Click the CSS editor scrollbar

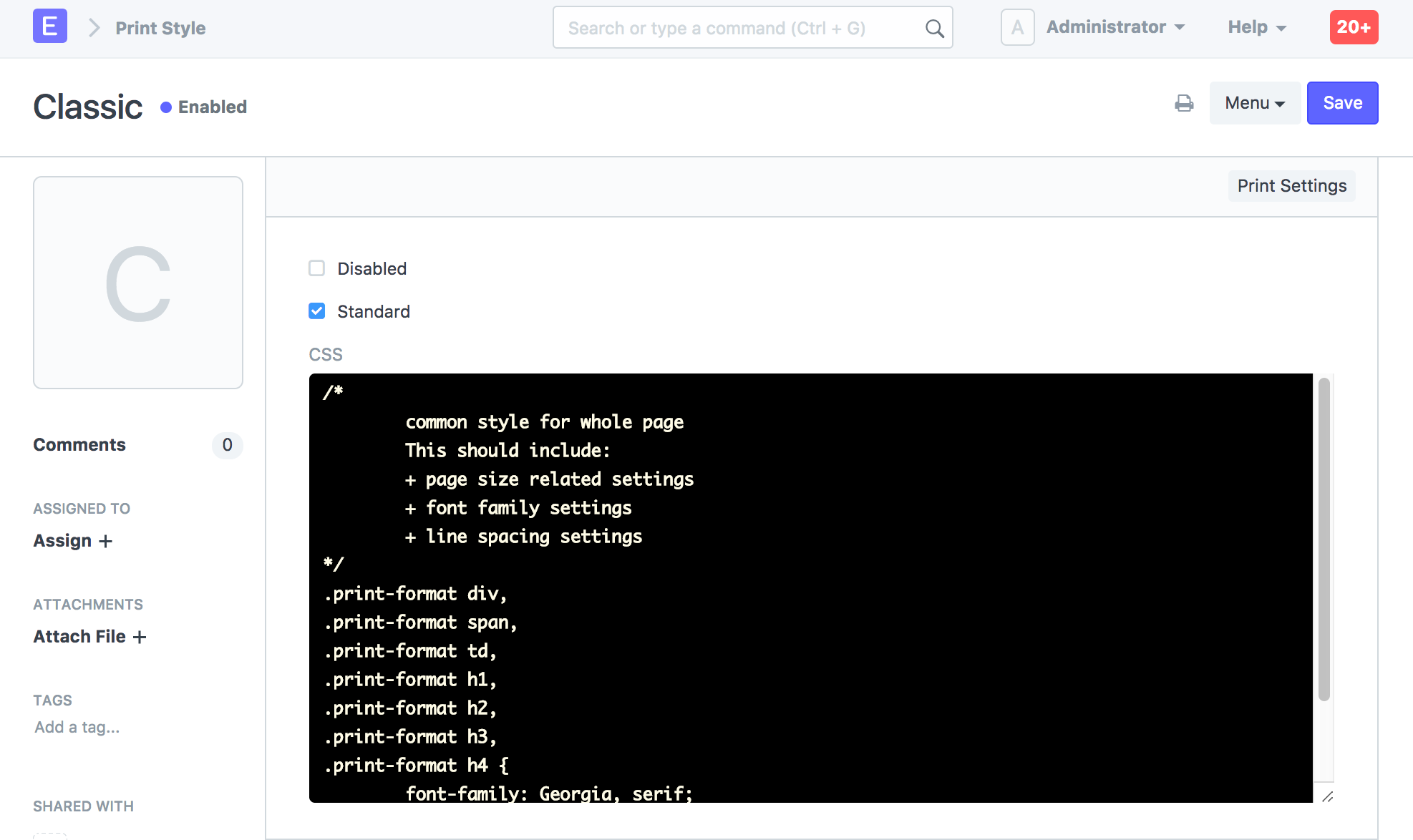coord(1324,537)
